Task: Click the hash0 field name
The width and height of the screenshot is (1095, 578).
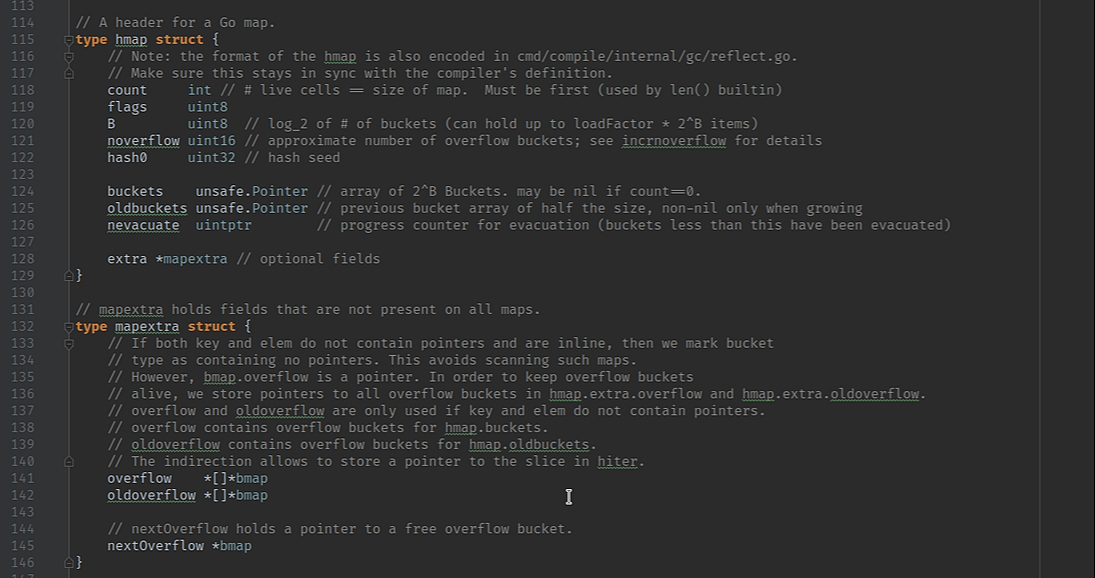Action: (127, 158)
